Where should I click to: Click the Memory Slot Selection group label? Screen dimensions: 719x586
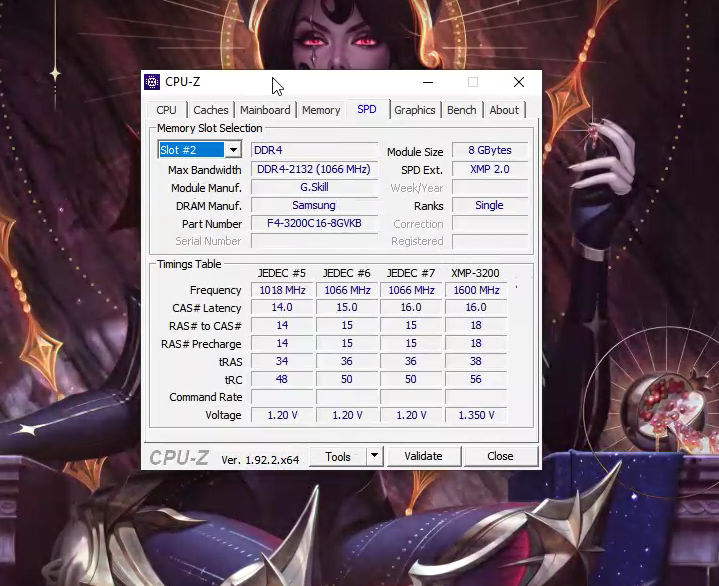(210, 128)
